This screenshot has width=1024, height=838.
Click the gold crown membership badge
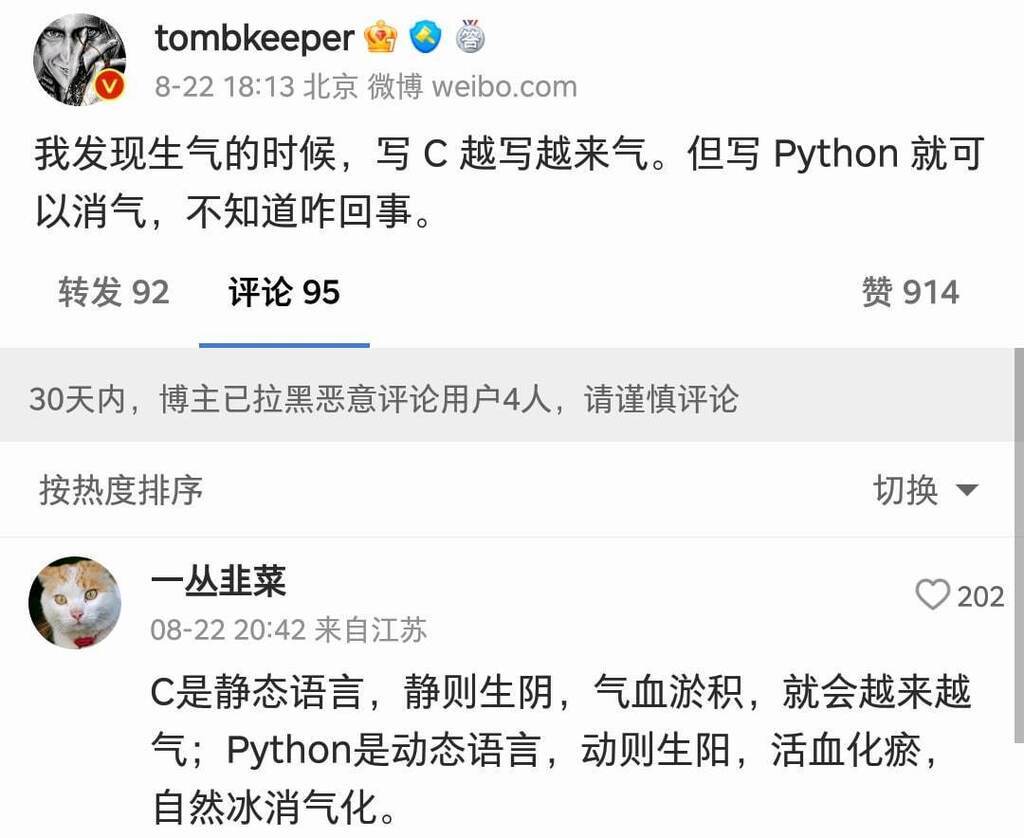pos(381,38)
